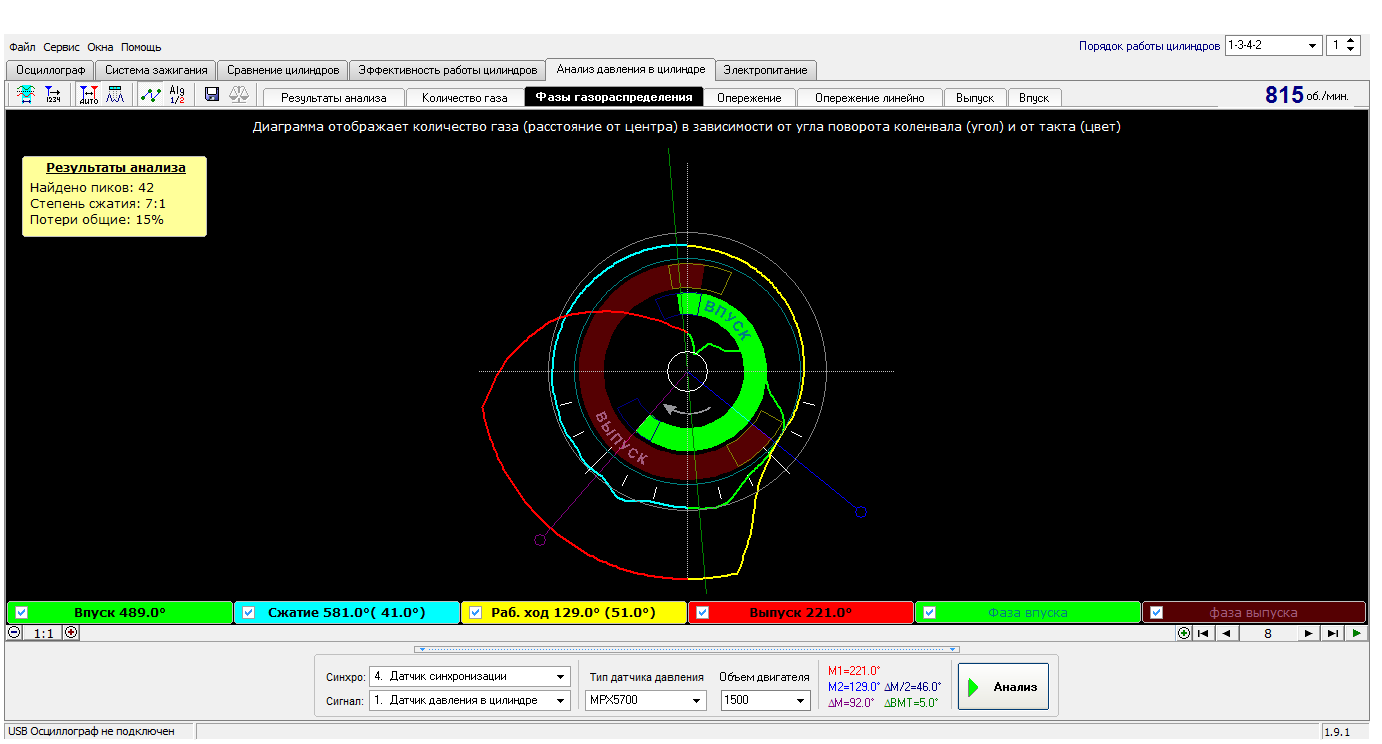Open the Помощь menu
Screen dimensions: 1382x744
click(141, 47)
